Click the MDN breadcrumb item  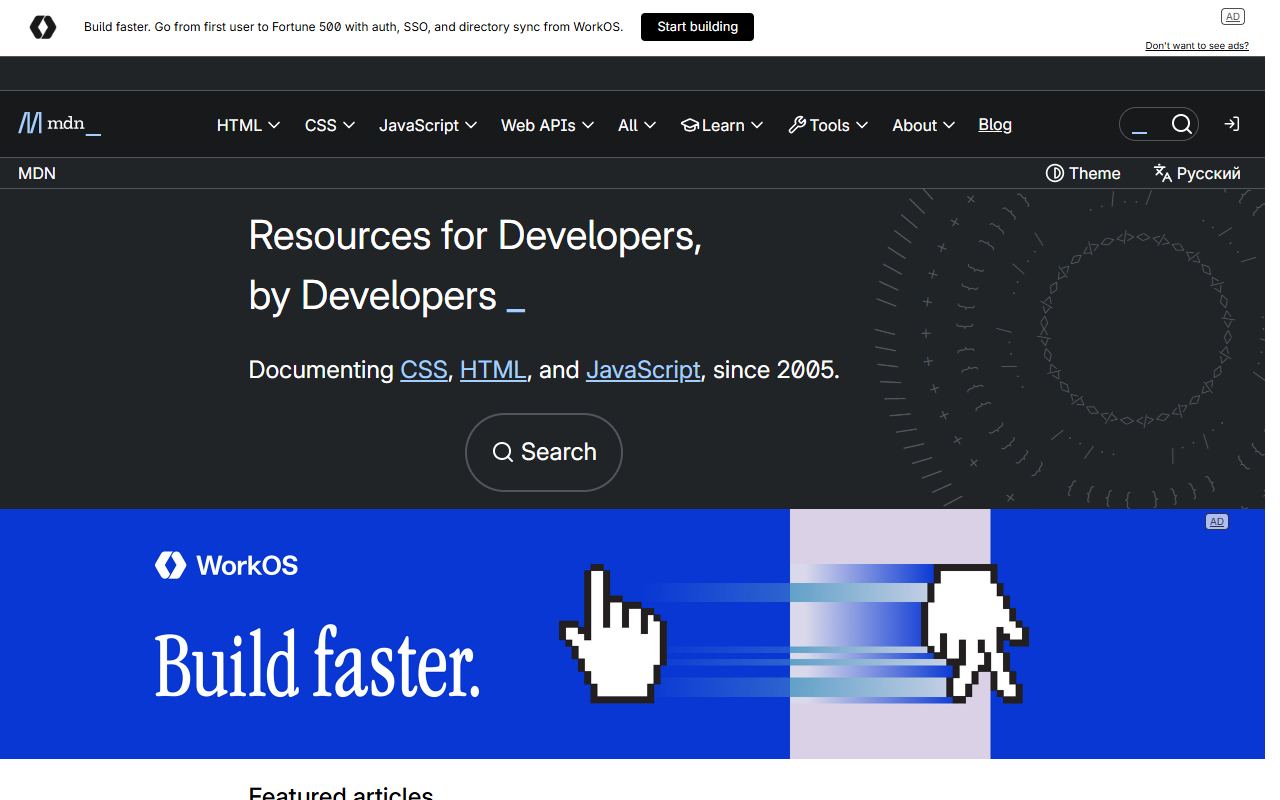tap(37, 173)
